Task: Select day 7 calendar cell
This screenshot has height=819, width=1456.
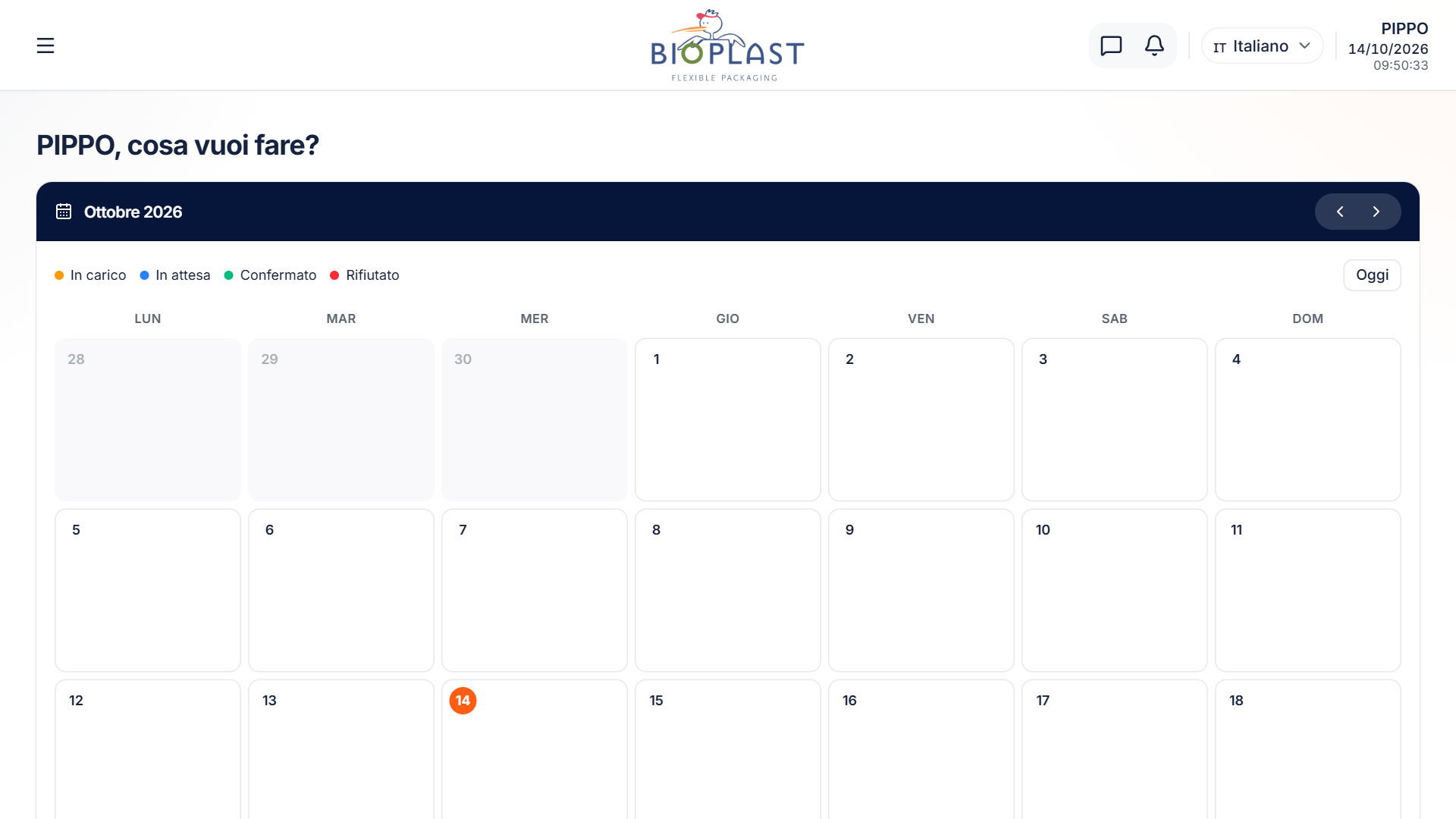Action: [x=535, y=590]
